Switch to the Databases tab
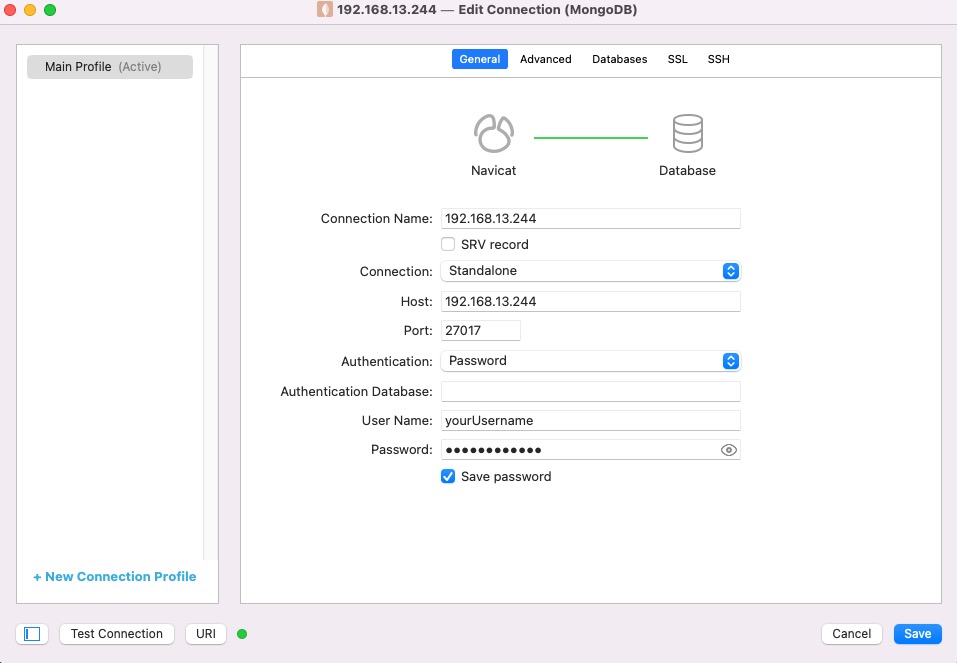The image size is (957, 663). tap(619, 59)
